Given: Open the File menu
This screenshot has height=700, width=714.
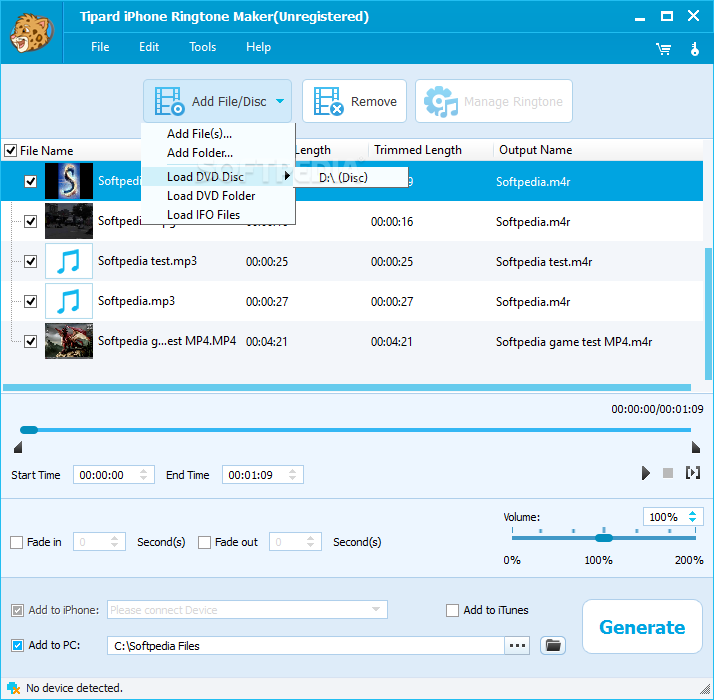Looking at the screenshot, I should [100, 47].
